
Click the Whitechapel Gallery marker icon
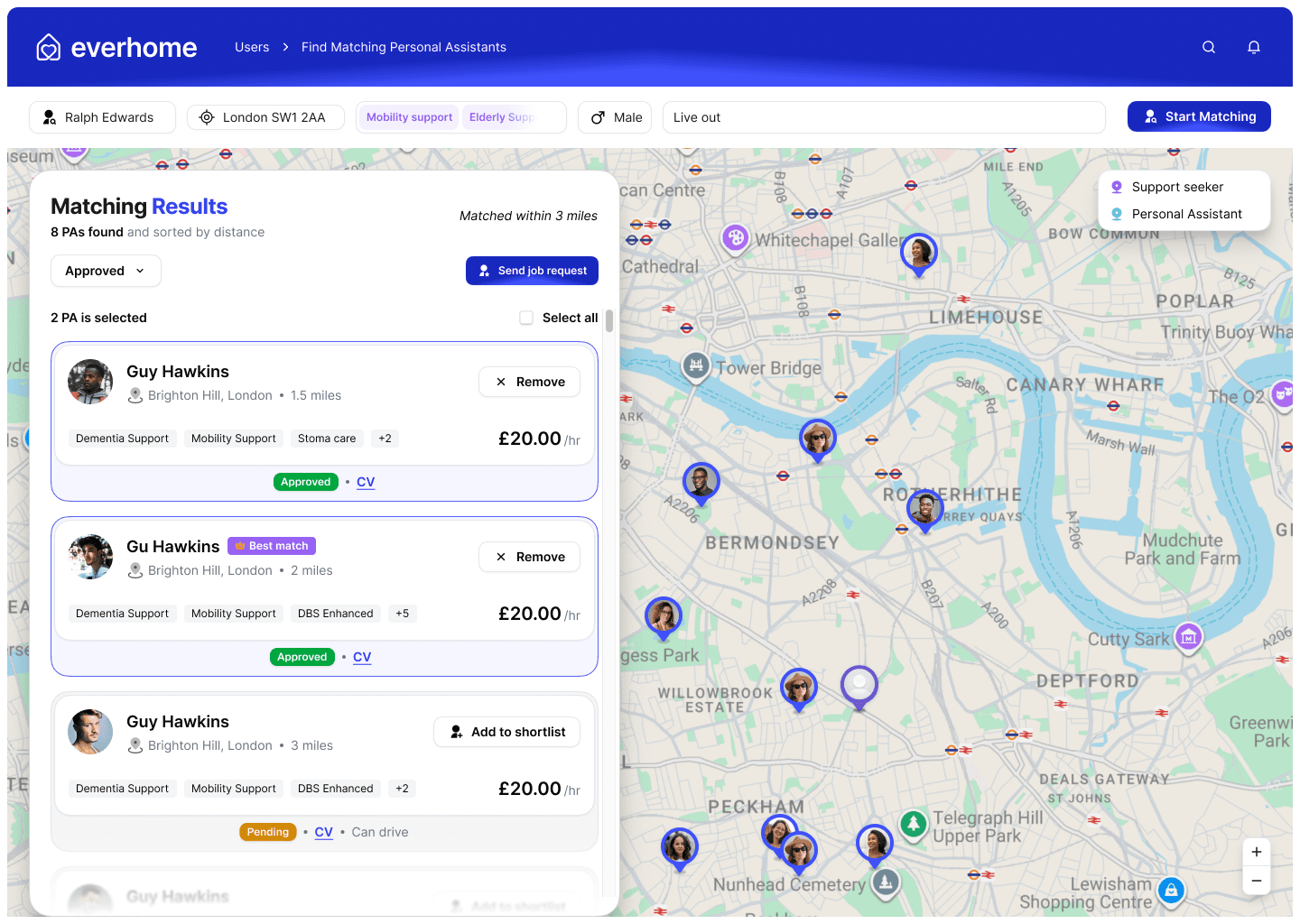[x=736, y=239]
